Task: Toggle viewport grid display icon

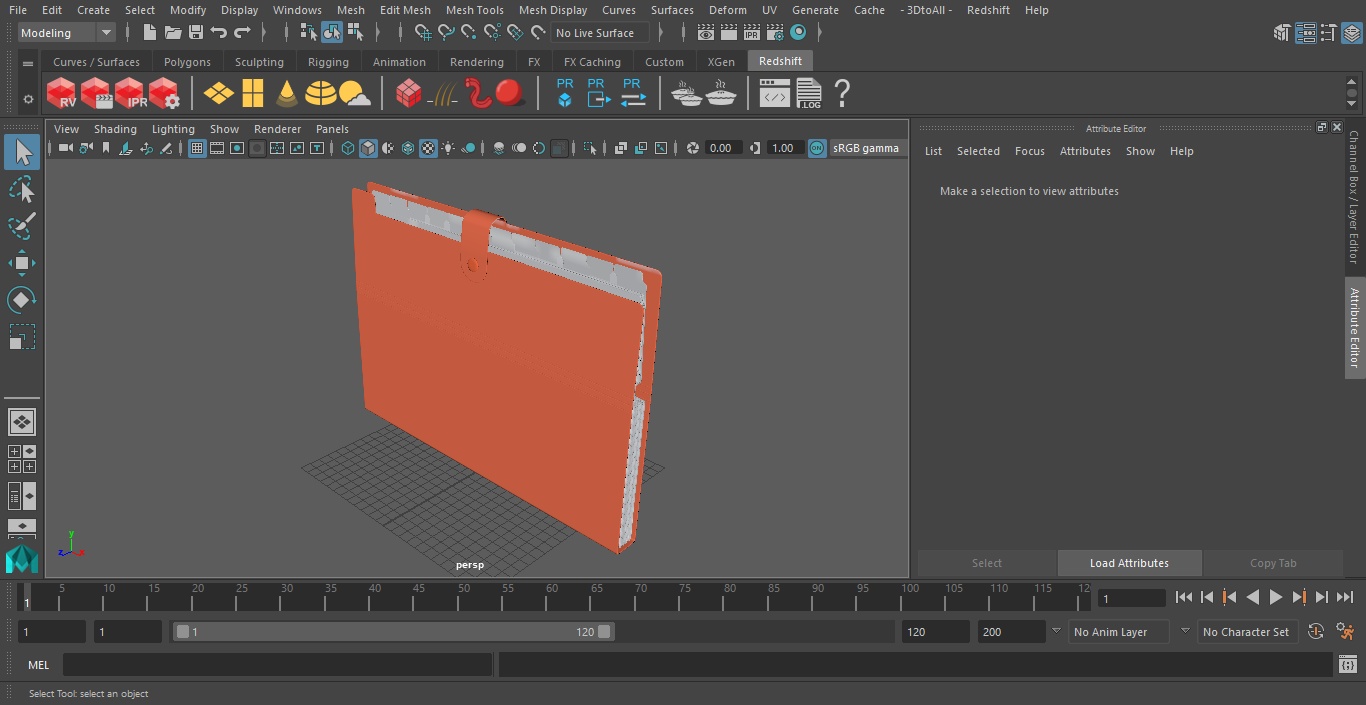Action: pos(197,148)
